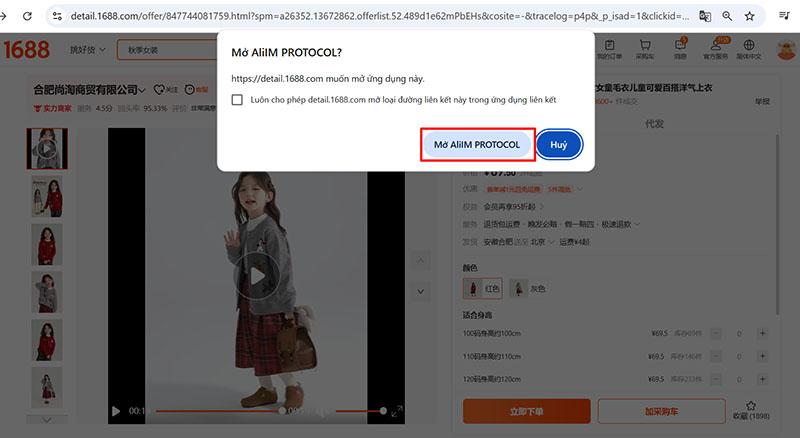The image size is (800, 438).
Task: Click the video volume slider
Action: 360,411
